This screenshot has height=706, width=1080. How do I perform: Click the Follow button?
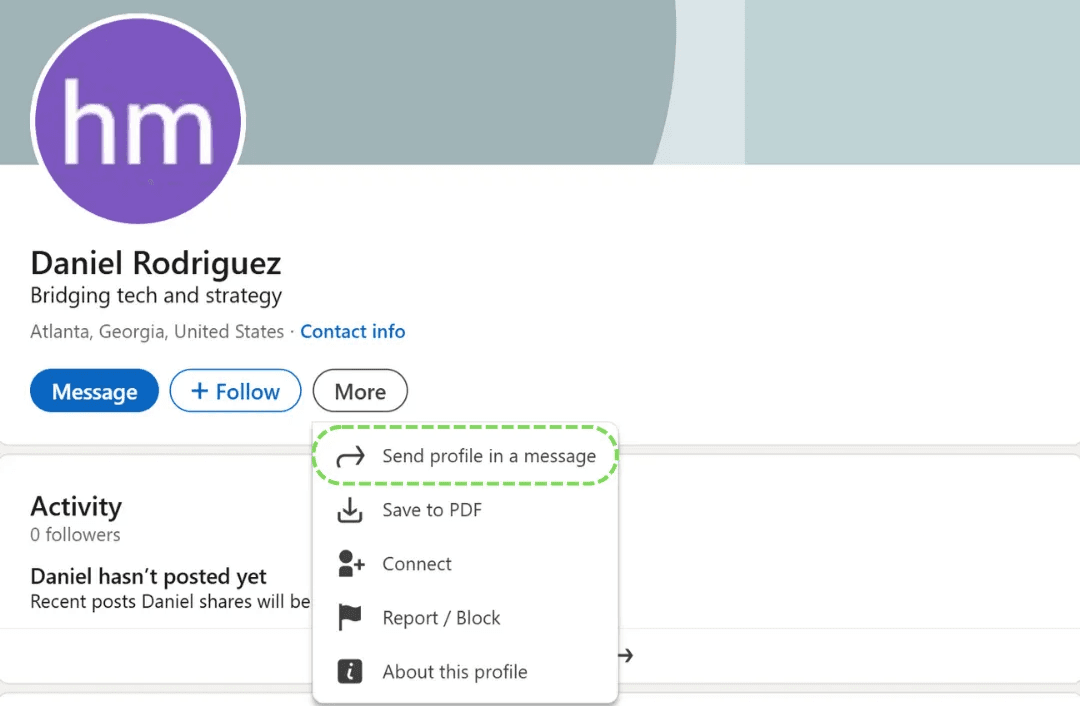[x=235, y=391]
